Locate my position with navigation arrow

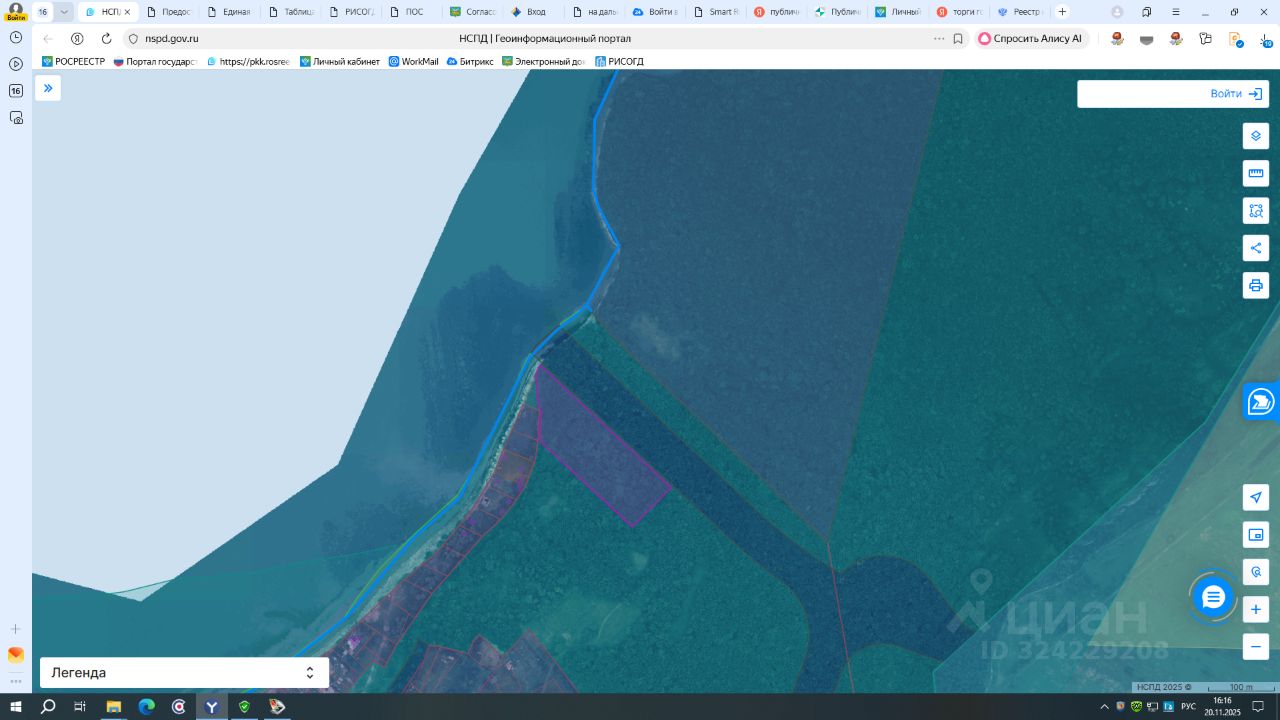[1256, 498]
